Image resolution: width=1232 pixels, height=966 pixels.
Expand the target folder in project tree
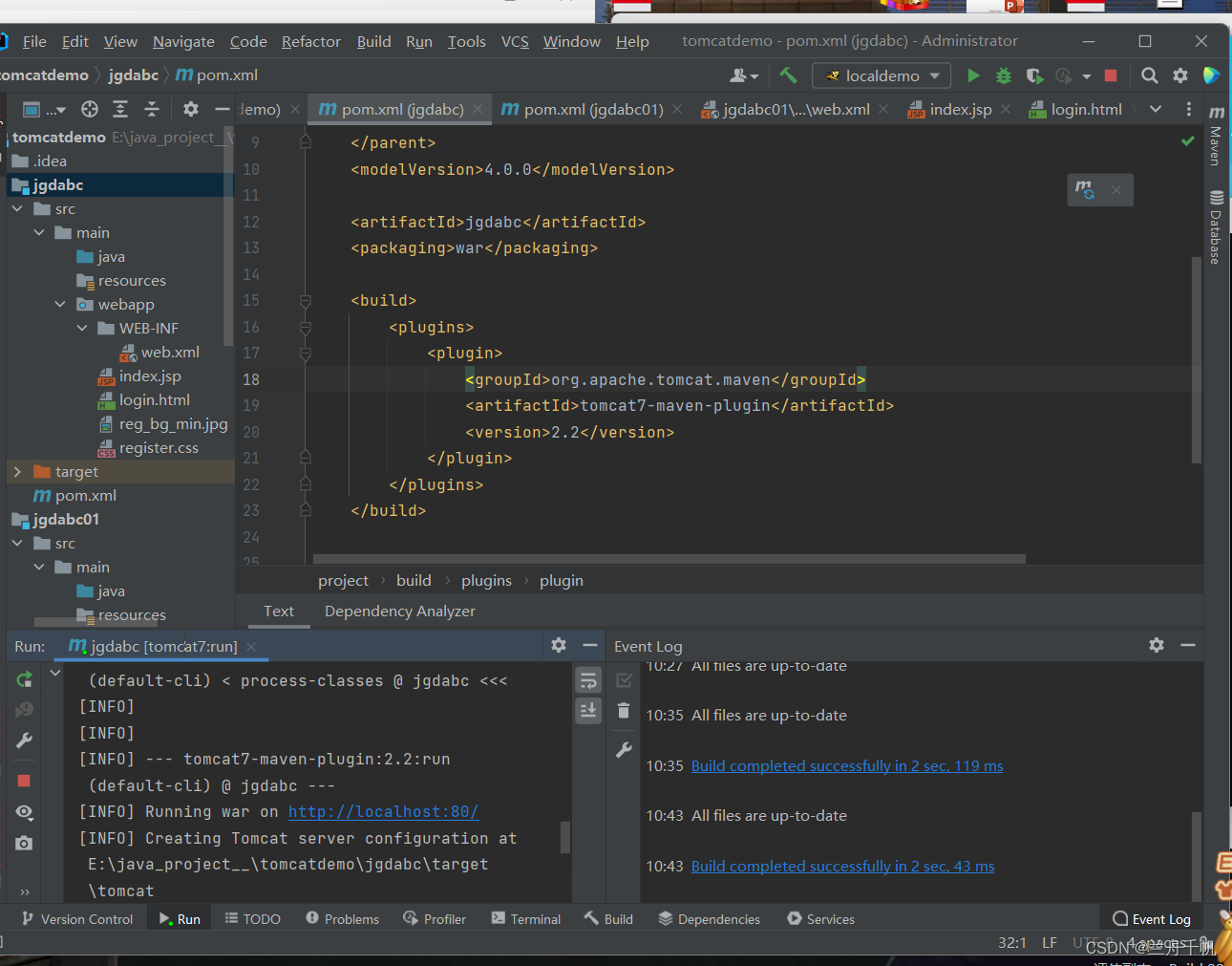[x=17, y=472]
